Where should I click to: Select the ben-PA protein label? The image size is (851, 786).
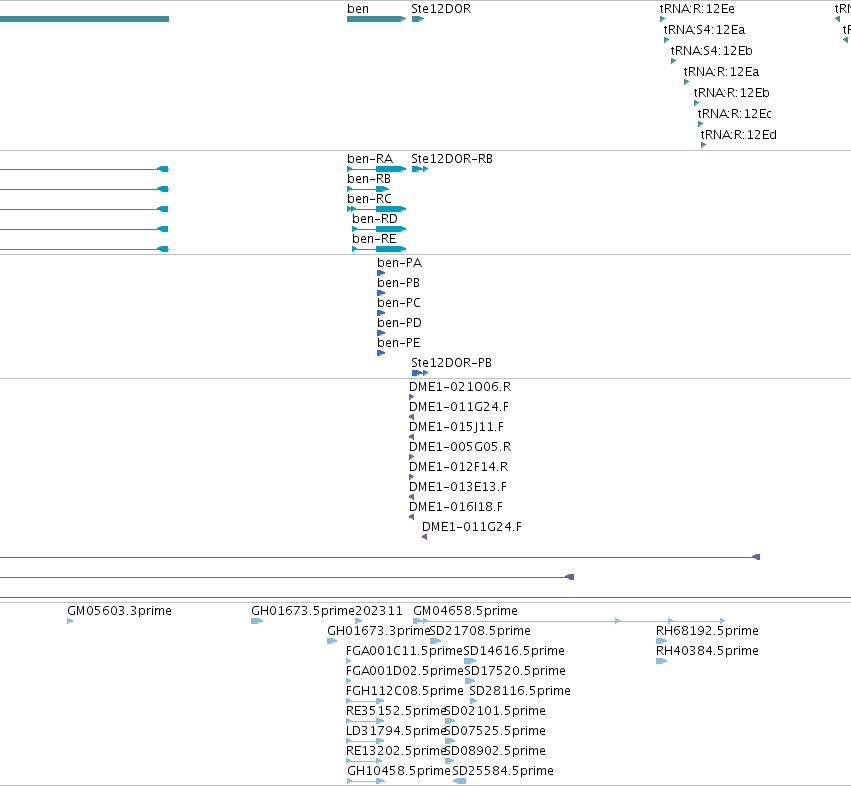(399, 263)
